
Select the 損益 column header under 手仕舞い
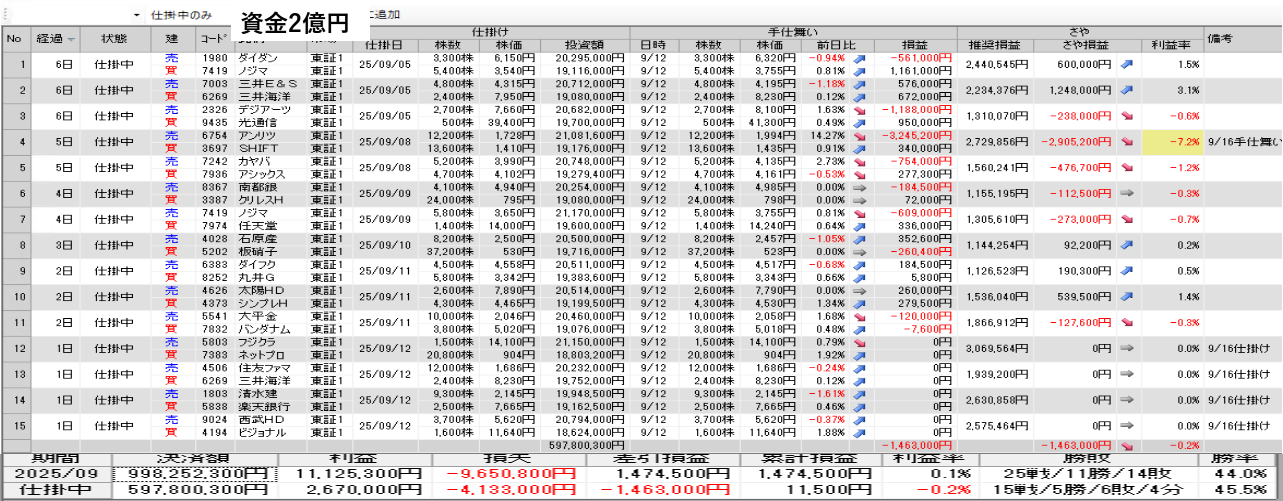[x=913, y=45]
